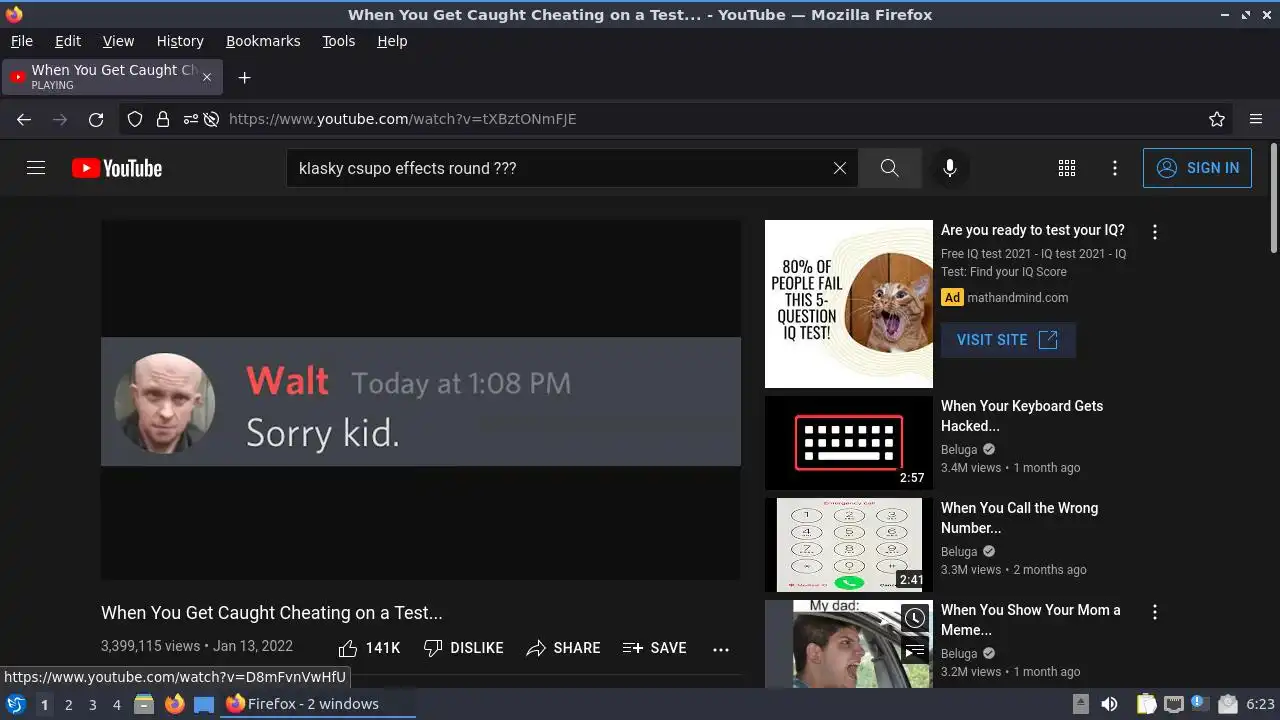The width and height of the screenshot is (1280, 720).
Task: Reload the page with the refresh icon
Action: pyautogui.click(x=96, y=119)
